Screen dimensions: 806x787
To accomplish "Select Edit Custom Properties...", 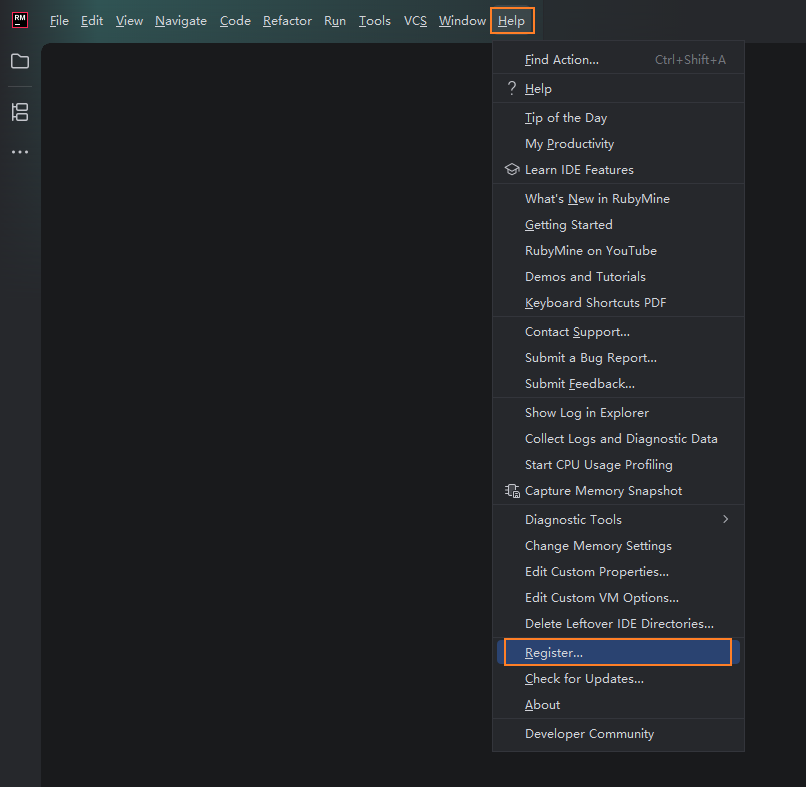I will coord(618,572).
